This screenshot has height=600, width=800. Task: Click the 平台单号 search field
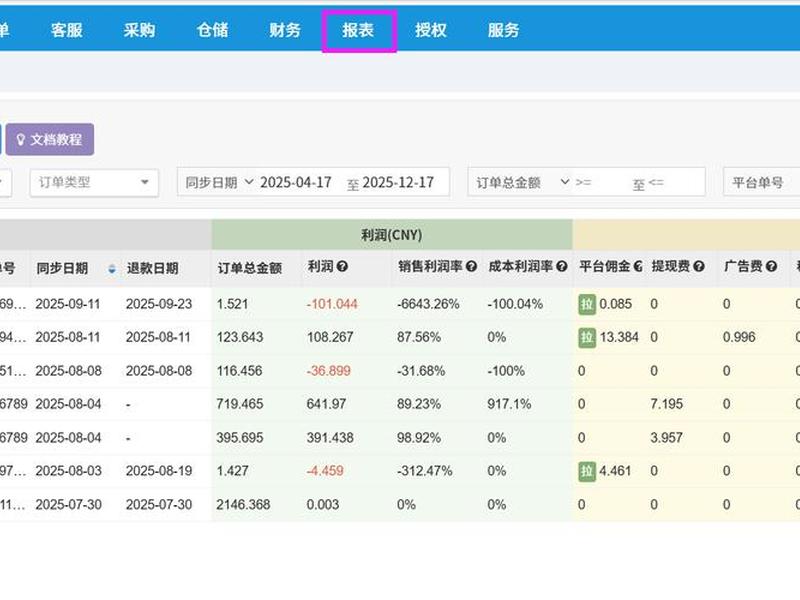pos(761,182)
